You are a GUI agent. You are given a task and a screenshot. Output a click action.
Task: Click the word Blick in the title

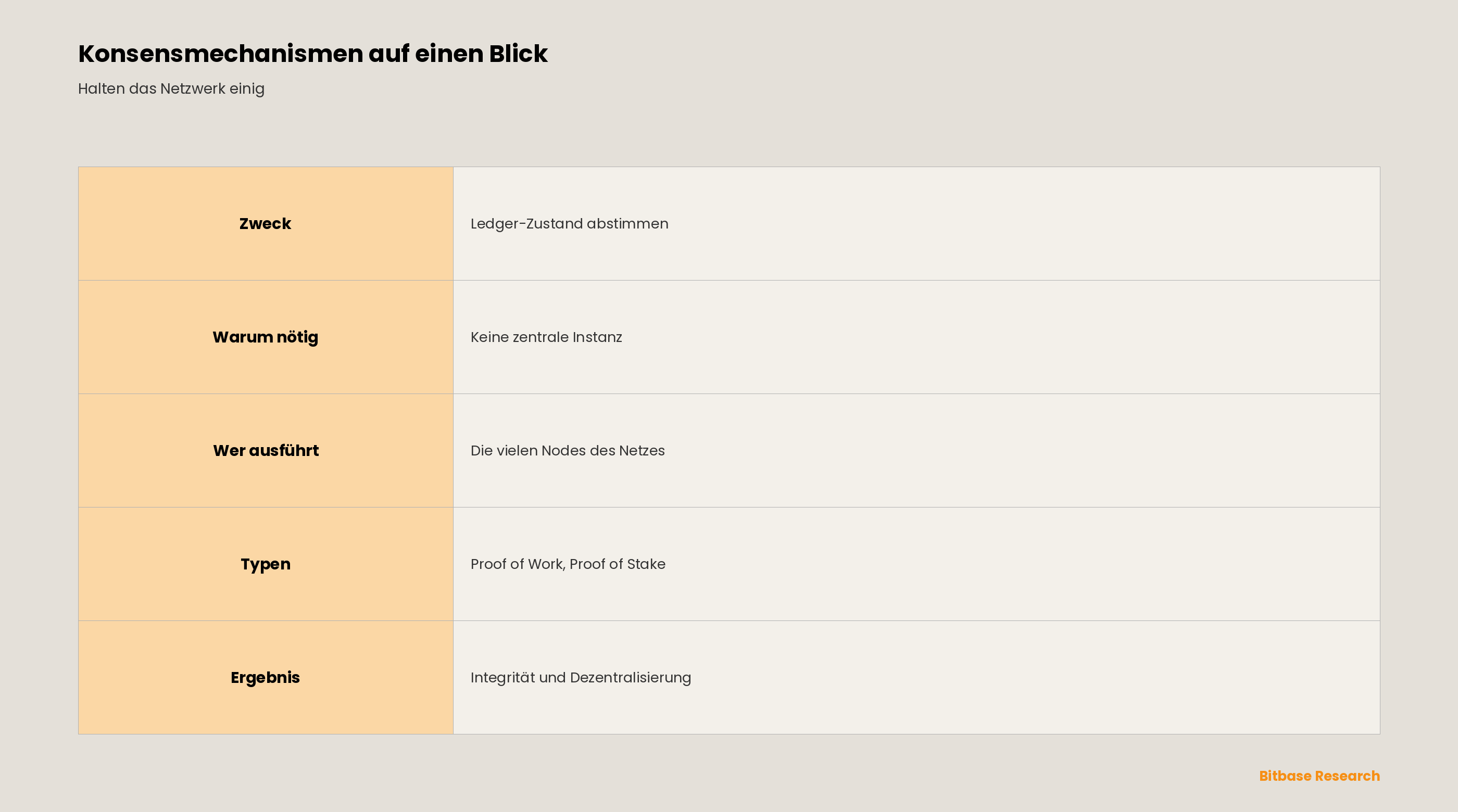[x=519, y=54]
